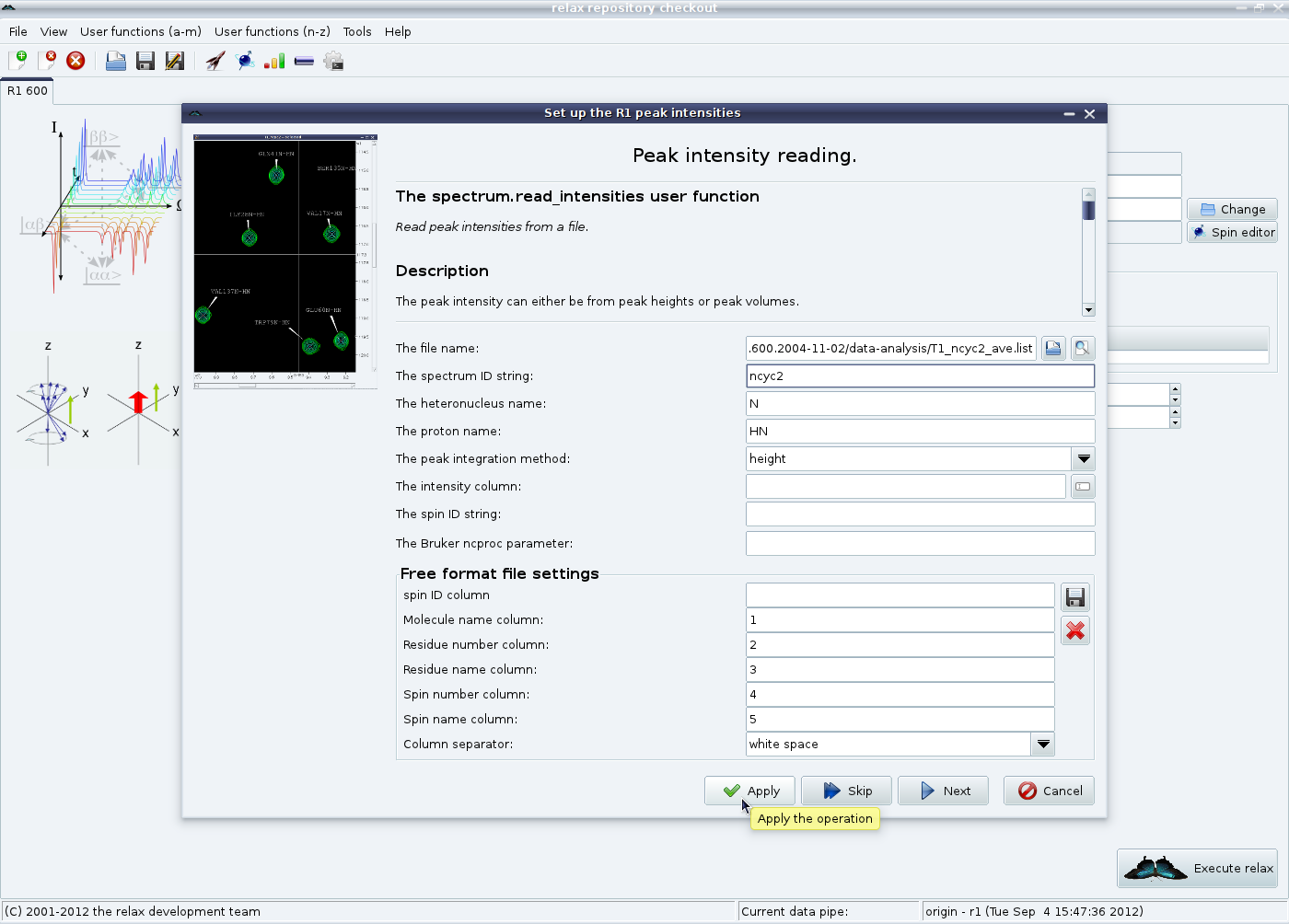Screen dimensions: 1289x924
Task: Click the colored bar chart toolbar icon
Action: [x=274, y=61]
